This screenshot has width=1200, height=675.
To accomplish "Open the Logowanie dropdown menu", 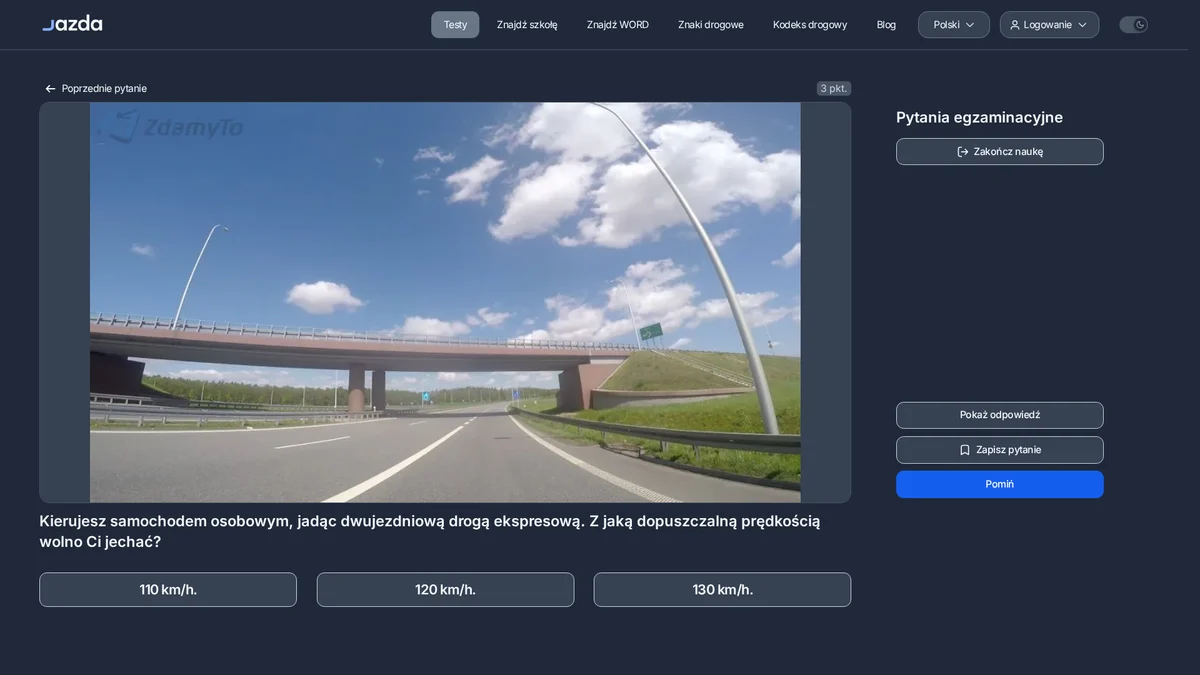I will click(x=1049, y=25).
